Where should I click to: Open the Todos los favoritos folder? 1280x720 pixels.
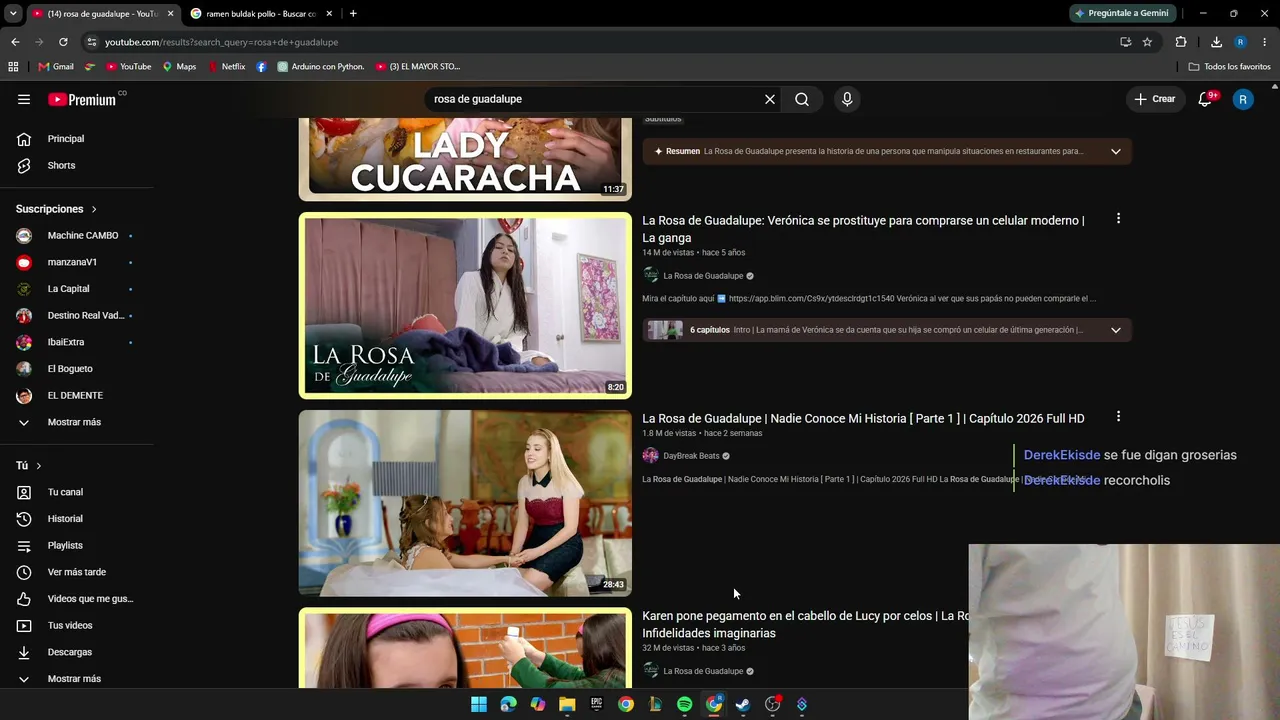[x=1229, y=67]
